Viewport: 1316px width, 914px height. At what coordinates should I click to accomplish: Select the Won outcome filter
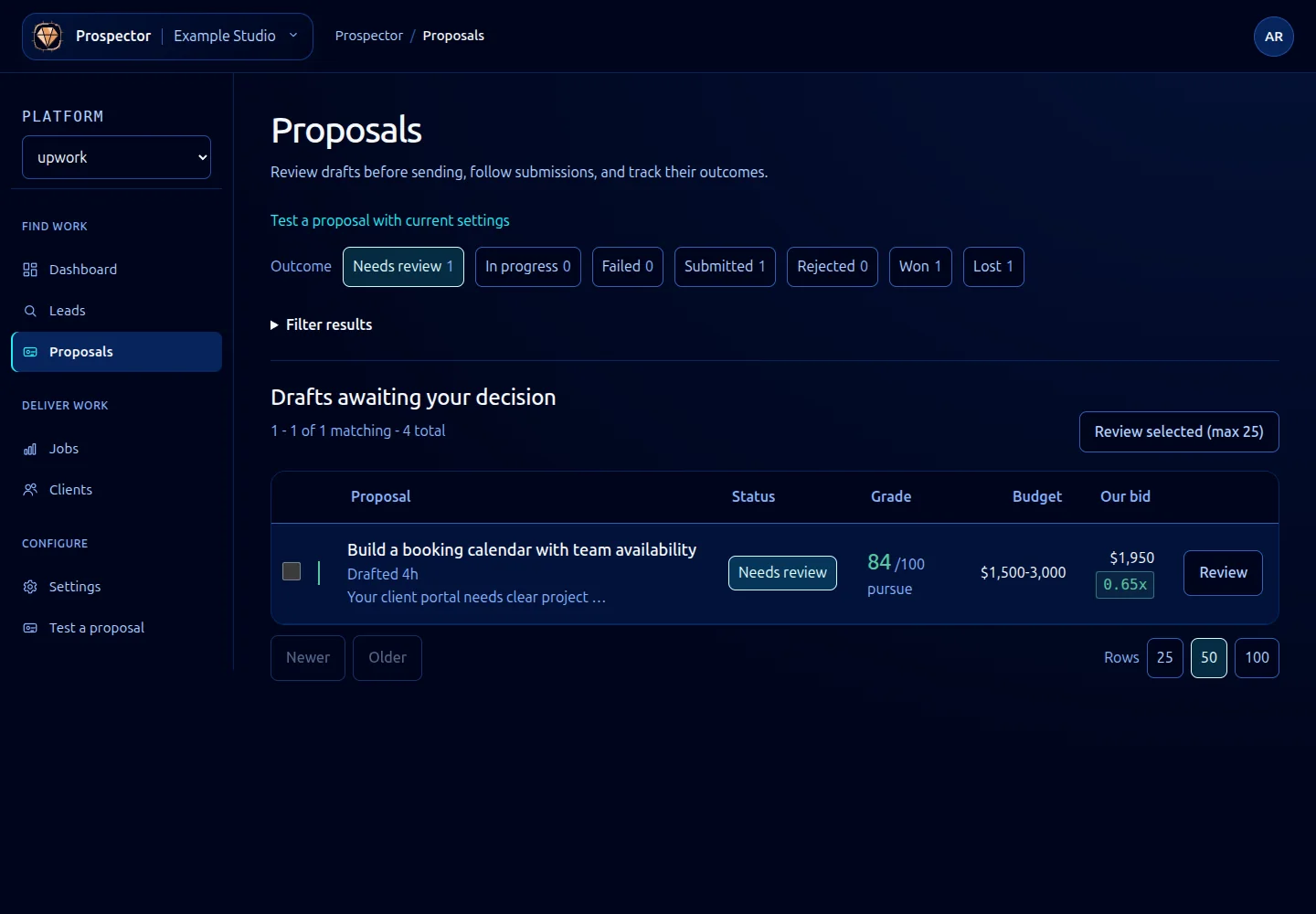pyautogui.click(x=920, y=267)
